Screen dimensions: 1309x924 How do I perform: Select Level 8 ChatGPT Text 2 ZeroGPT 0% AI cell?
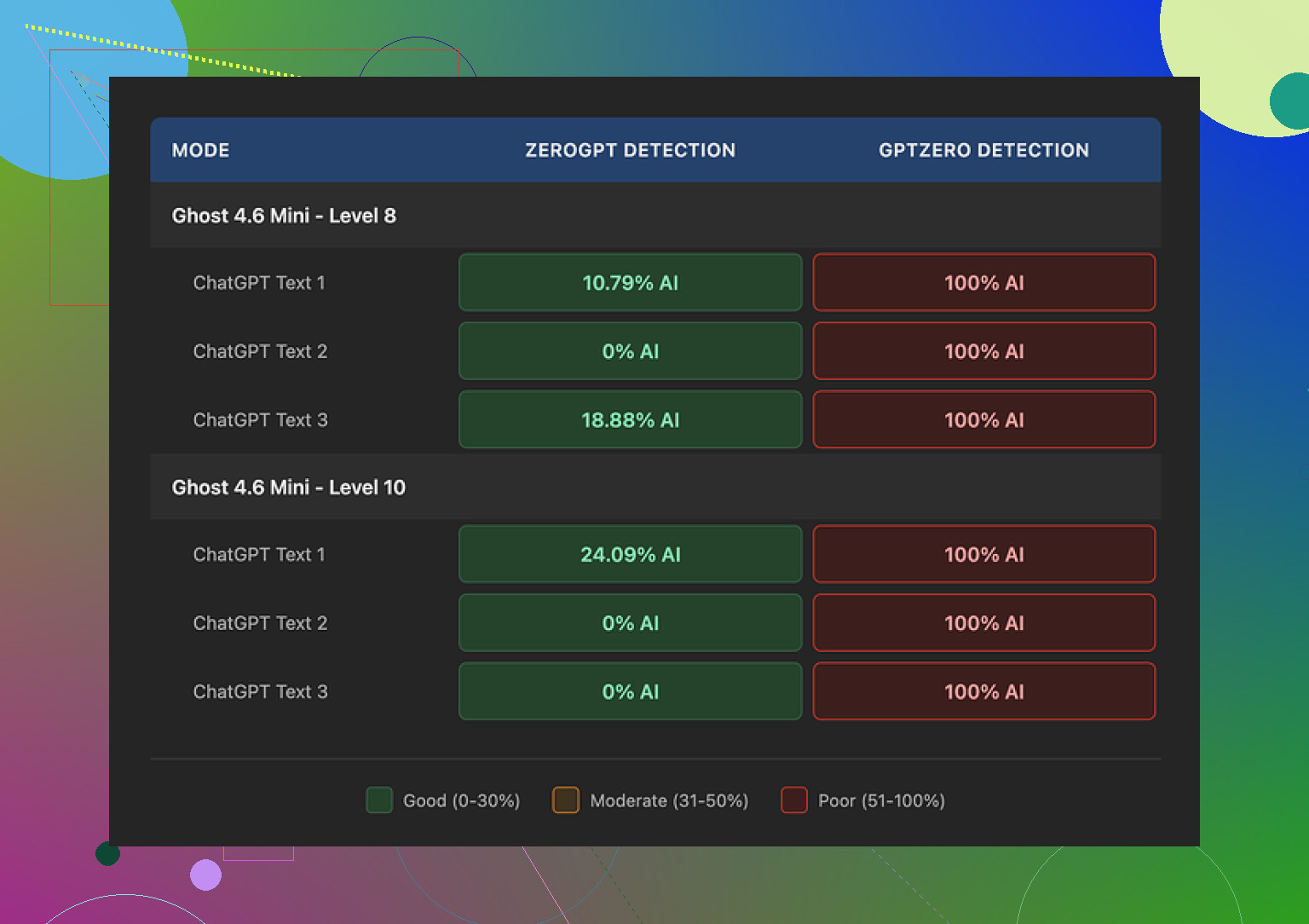click(x=630, y=351)
